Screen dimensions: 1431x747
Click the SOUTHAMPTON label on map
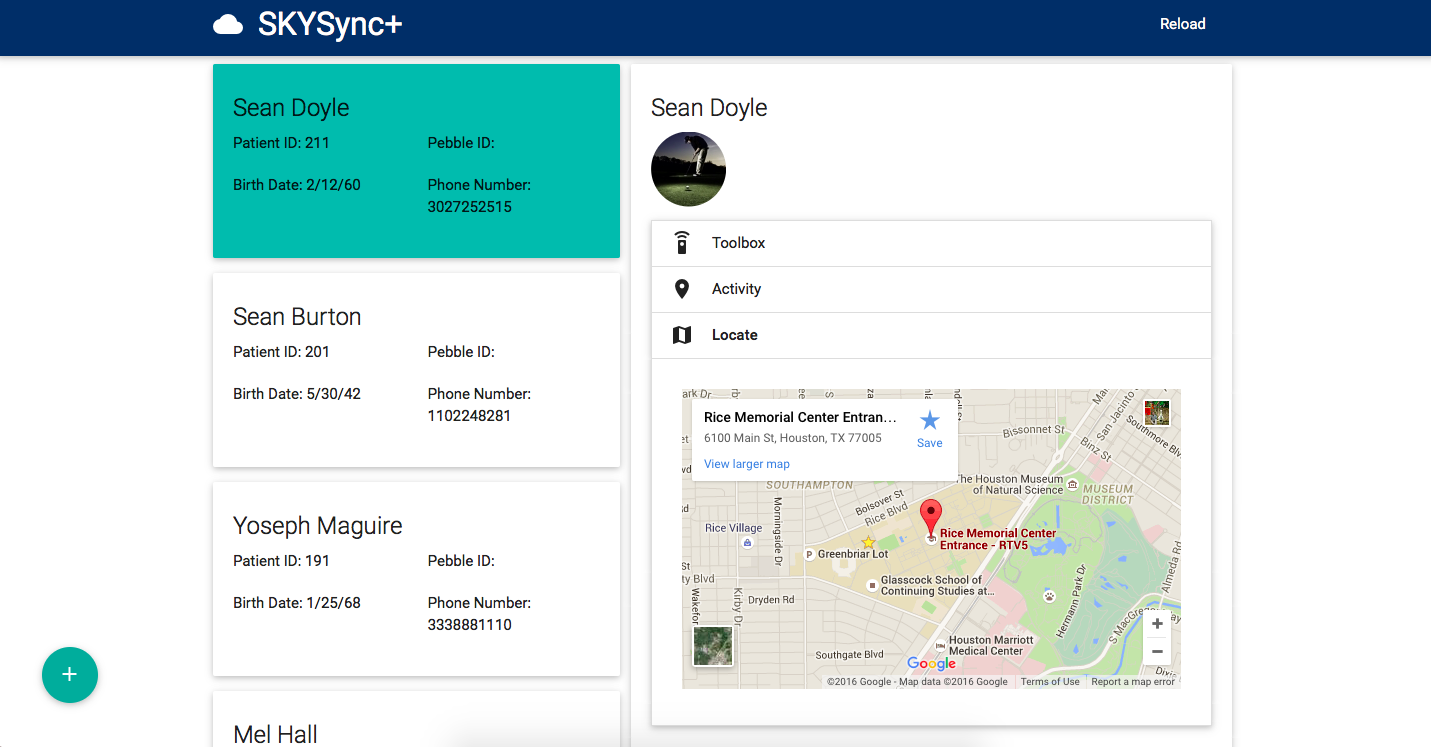tap(810, 485)
